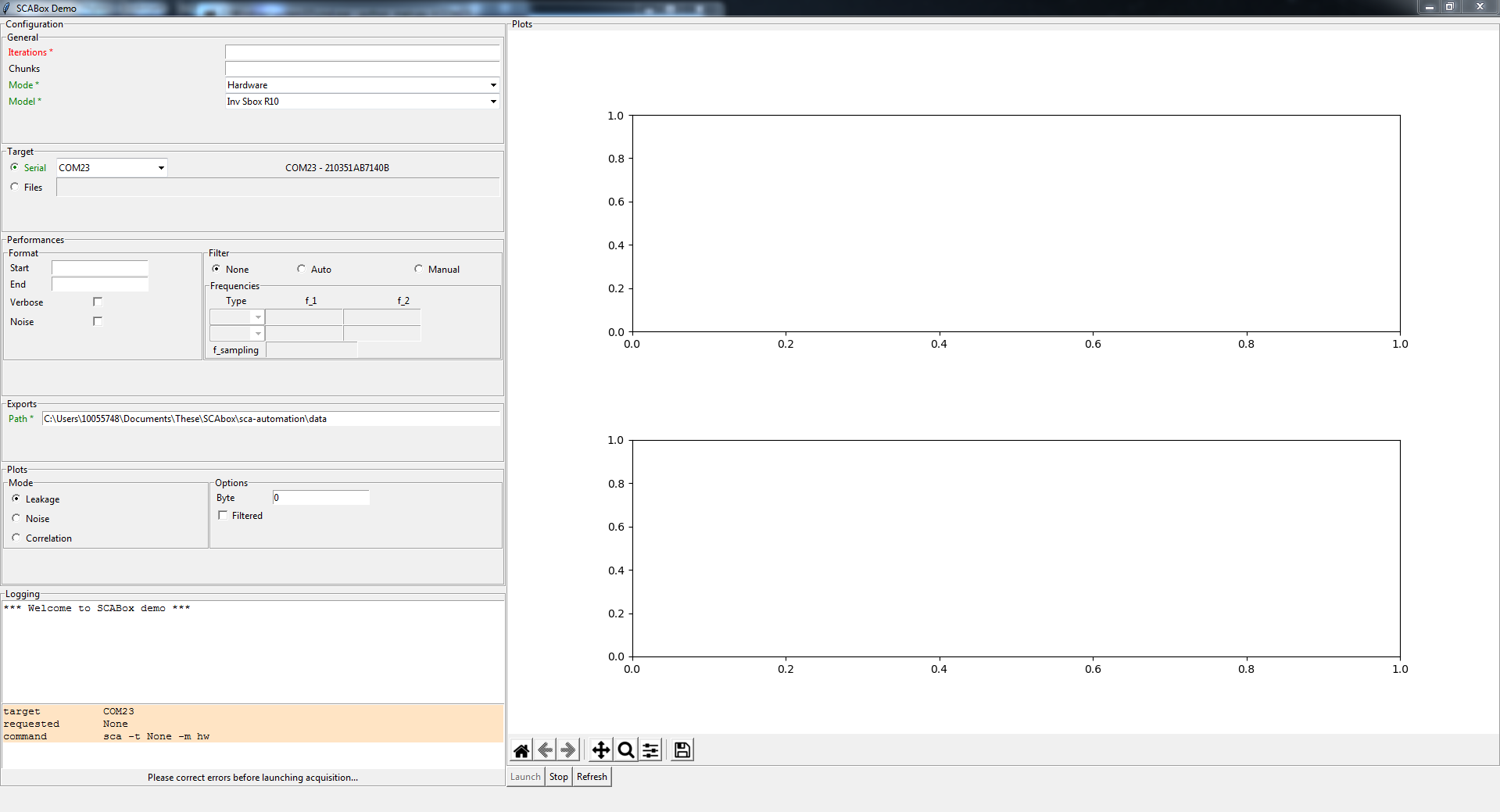Click the Exports Path text field
Screen dimensions: 1500x812
point(270,419)
